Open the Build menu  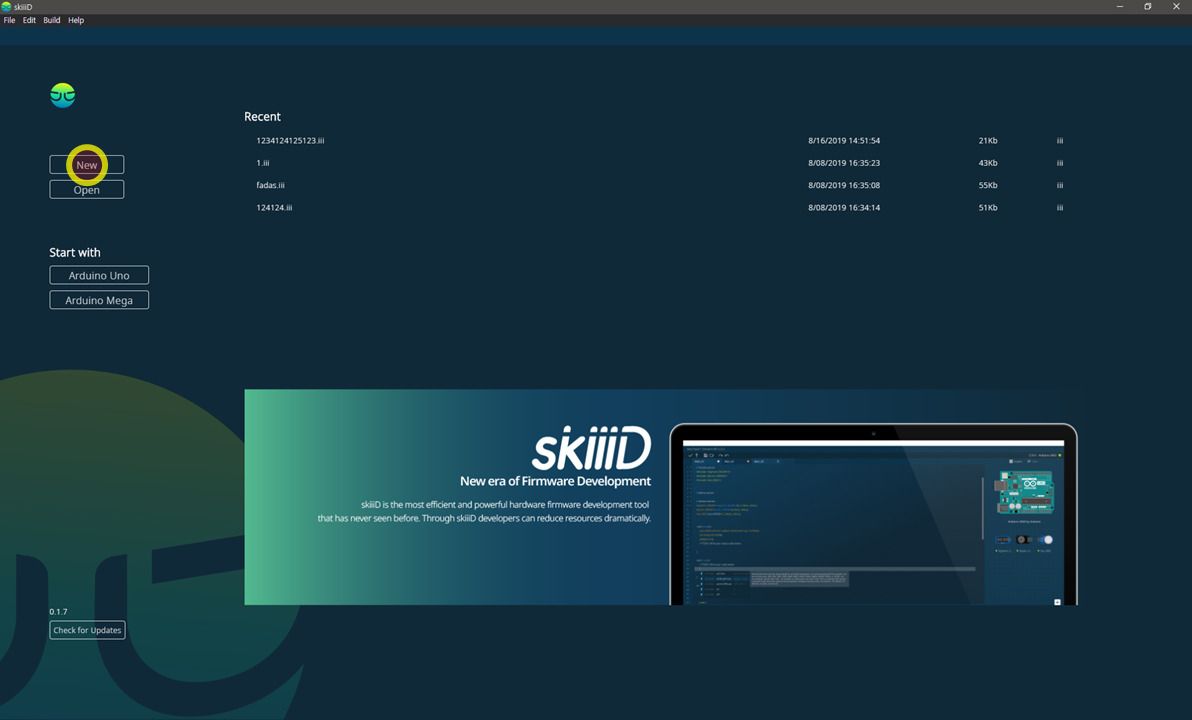pos(52,20)
